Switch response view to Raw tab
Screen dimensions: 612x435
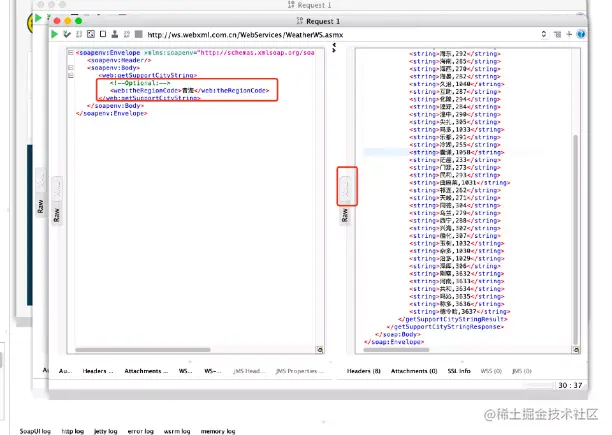(x=345, y=215)
